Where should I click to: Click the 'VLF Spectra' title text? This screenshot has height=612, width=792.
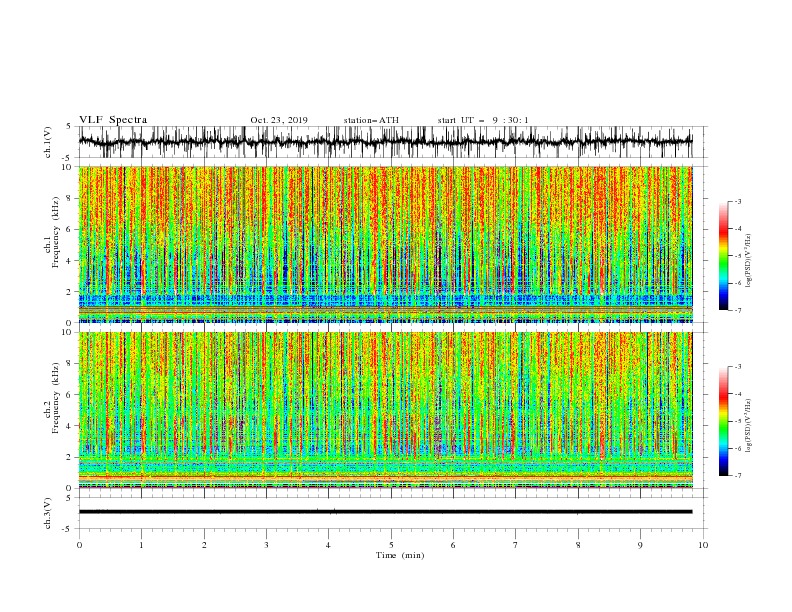click(x=113, y=120)
